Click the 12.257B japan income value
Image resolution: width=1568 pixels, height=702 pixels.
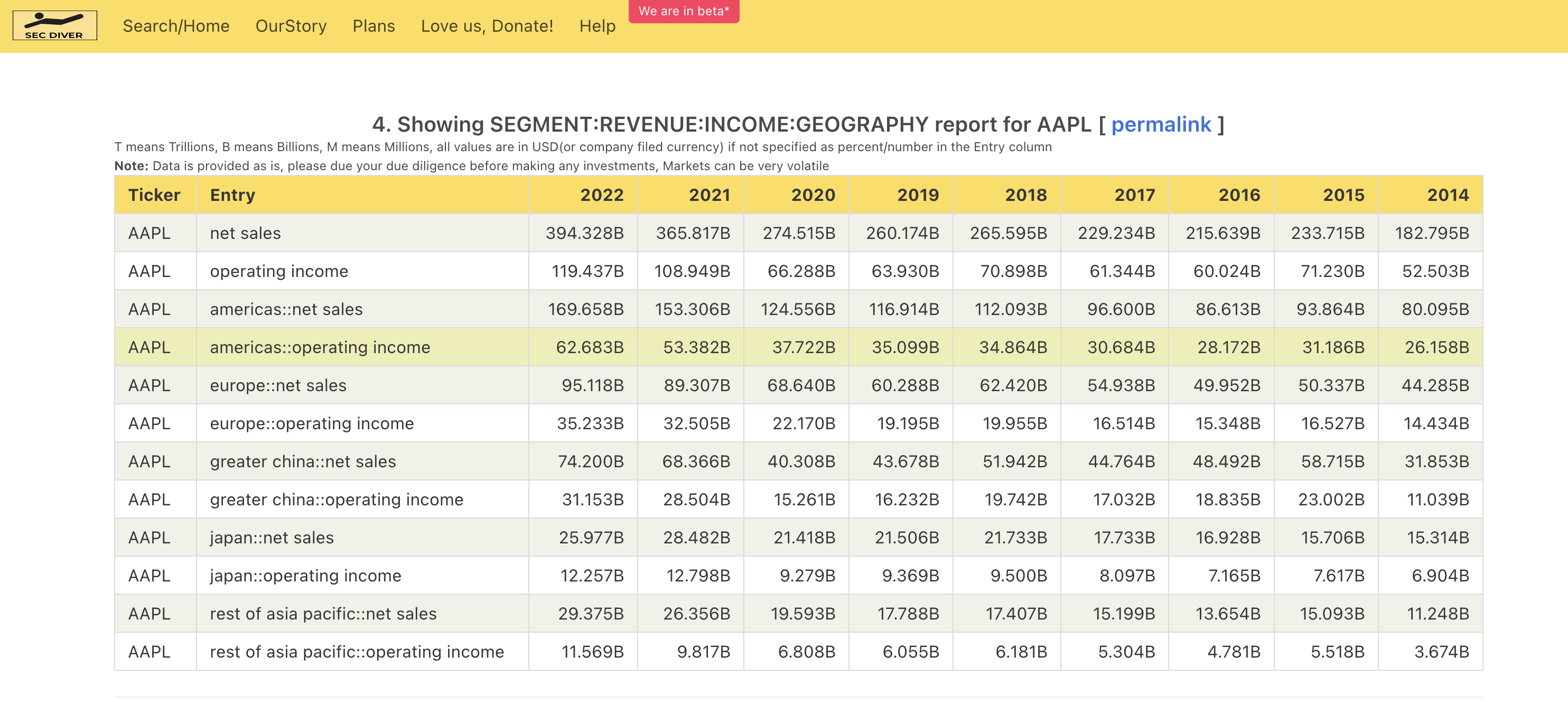tap(592, 575)
